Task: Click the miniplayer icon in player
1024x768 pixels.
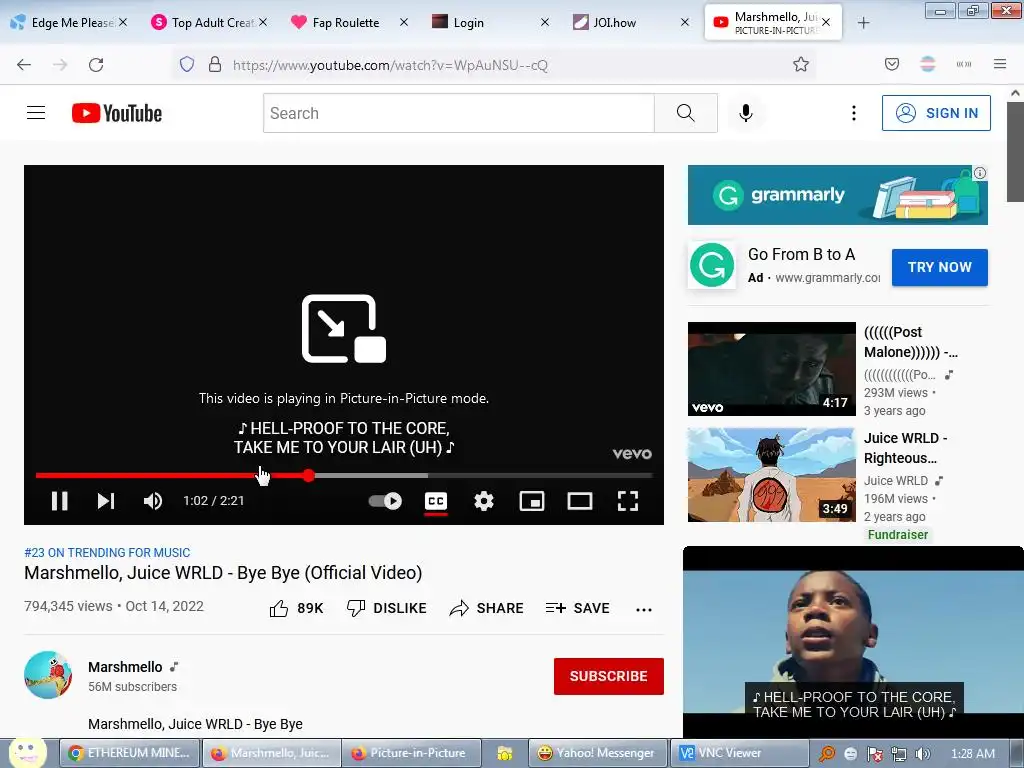Action: click(532, 501)
